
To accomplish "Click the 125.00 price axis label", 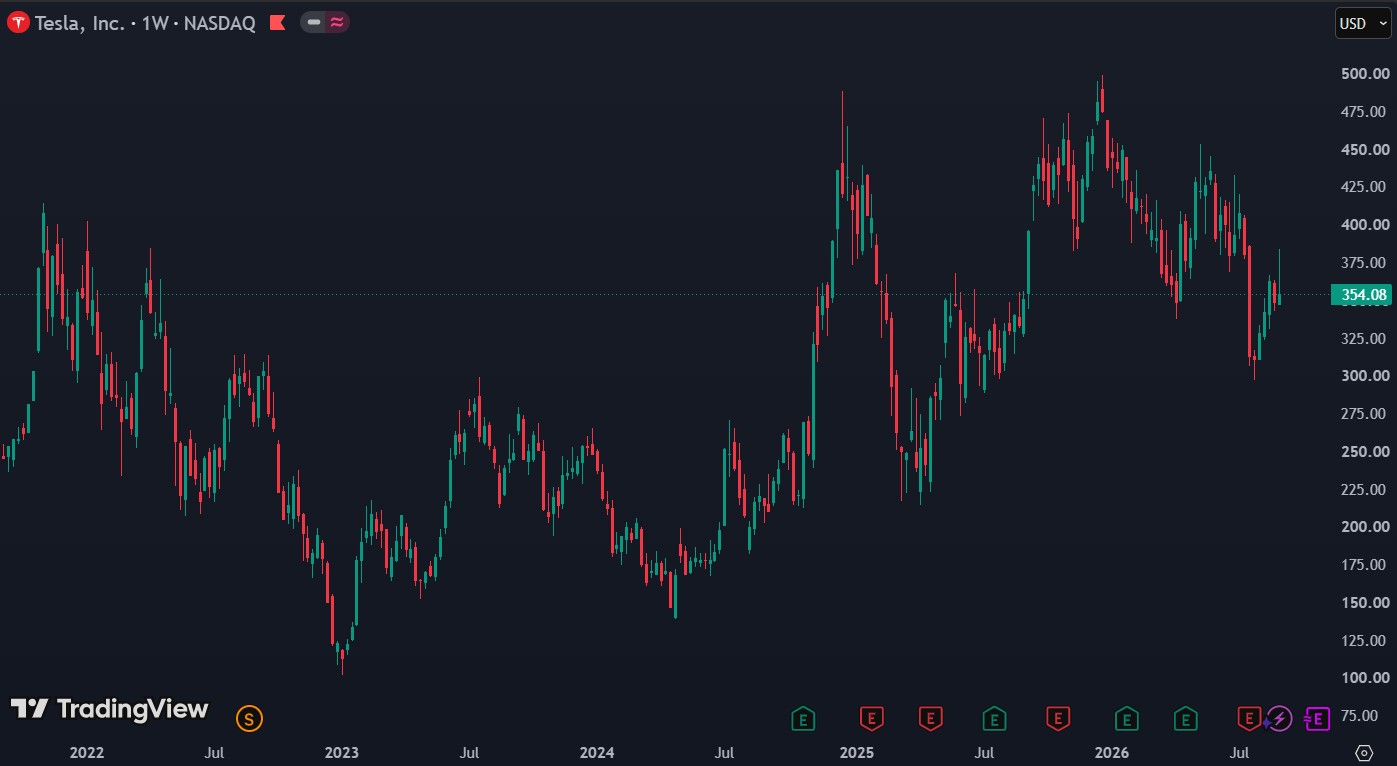I will click(1365, 640).
